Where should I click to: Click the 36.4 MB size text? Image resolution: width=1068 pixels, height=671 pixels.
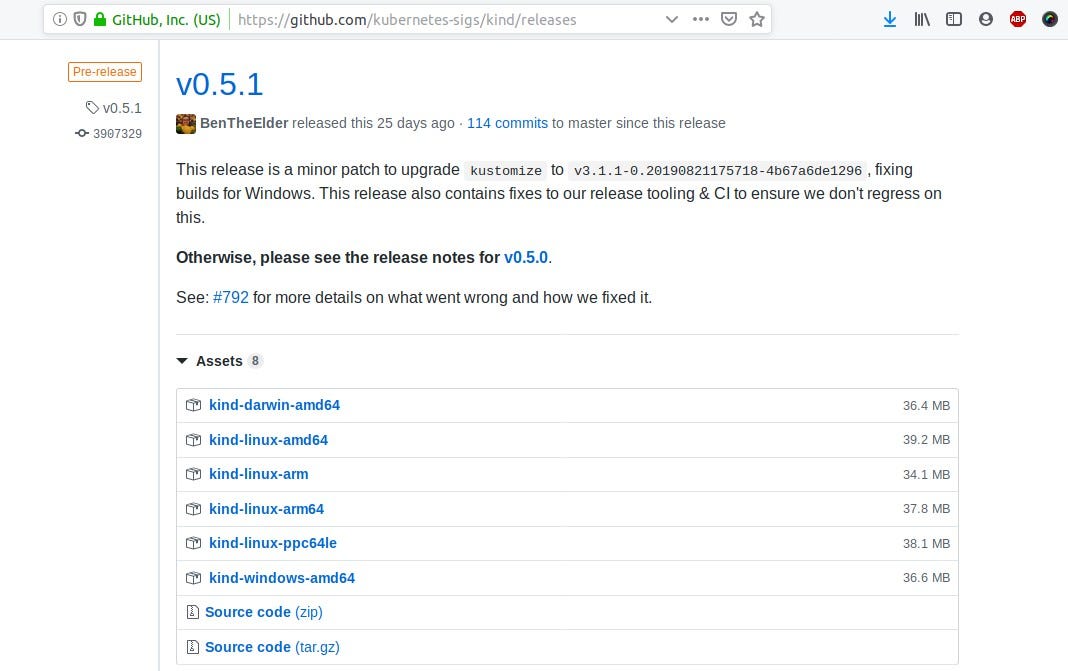[x=926, y=405]
